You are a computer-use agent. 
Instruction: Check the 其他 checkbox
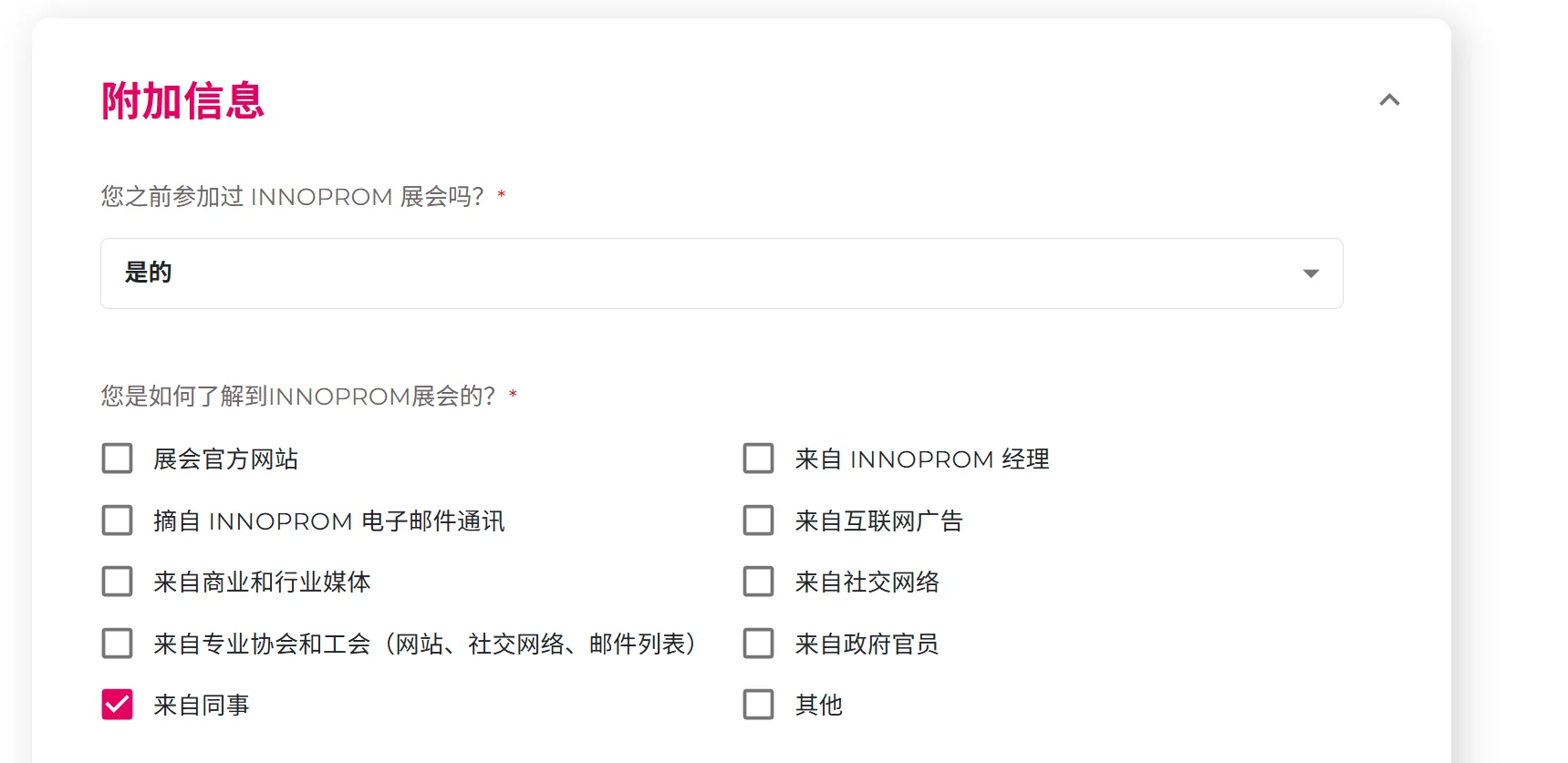(x=758, y=705)
